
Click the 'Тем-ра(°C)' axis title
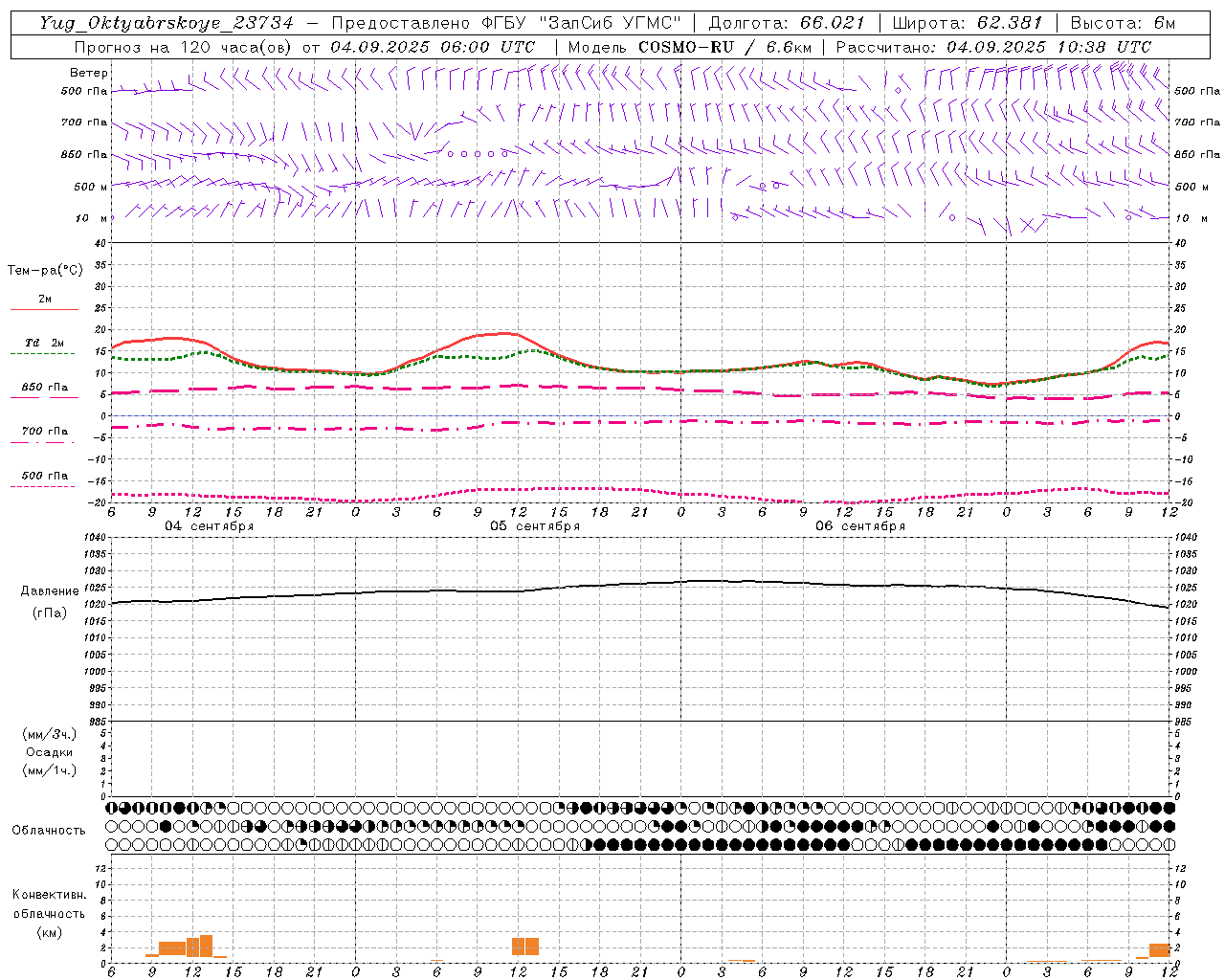pos(45,271)
